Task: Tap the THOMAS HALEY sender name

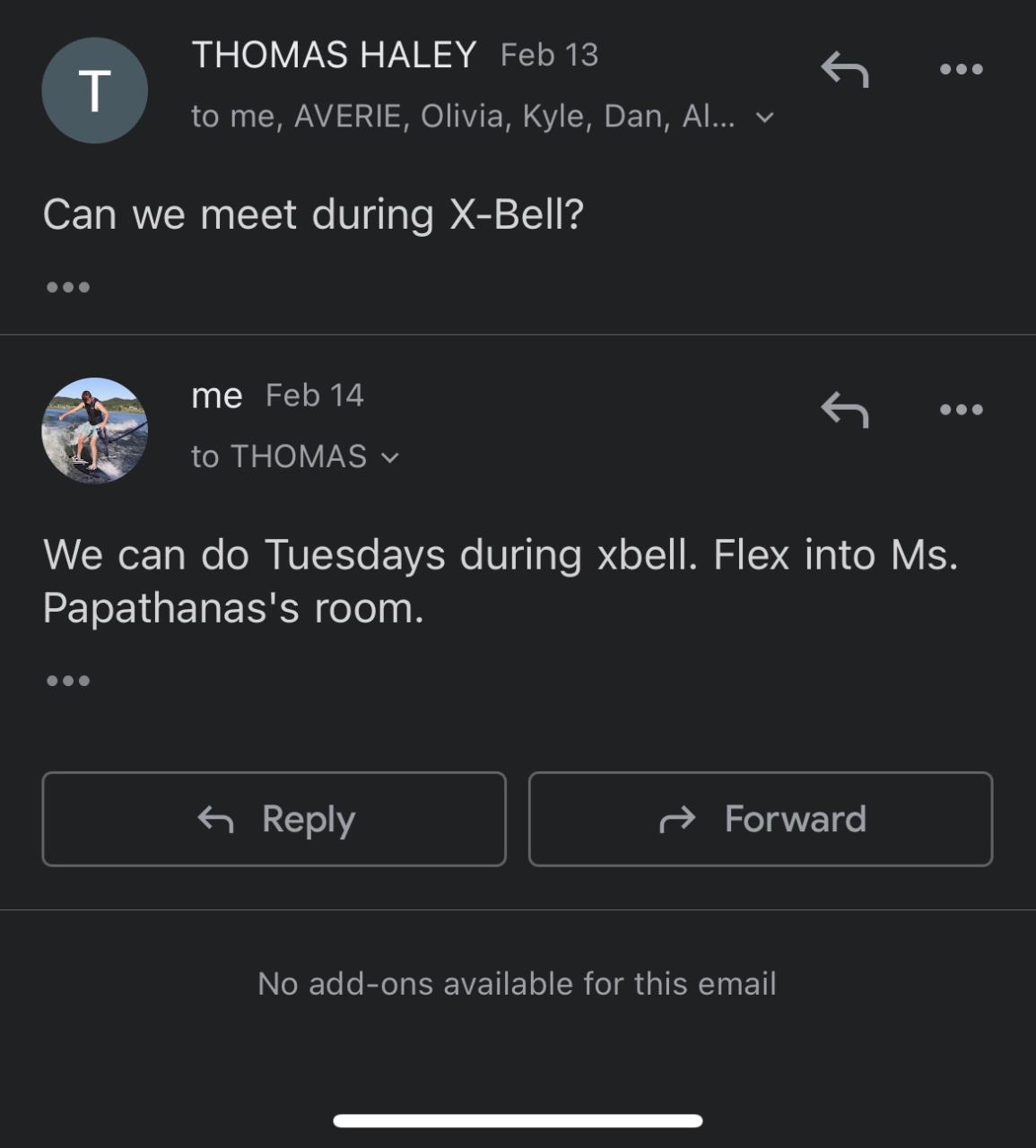Action: (x=334, y=55)
